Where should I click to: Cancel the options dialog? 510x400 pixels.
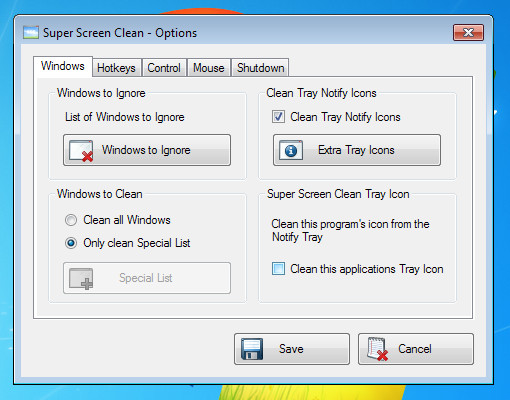pyautogui.click(x=416, y=349)
